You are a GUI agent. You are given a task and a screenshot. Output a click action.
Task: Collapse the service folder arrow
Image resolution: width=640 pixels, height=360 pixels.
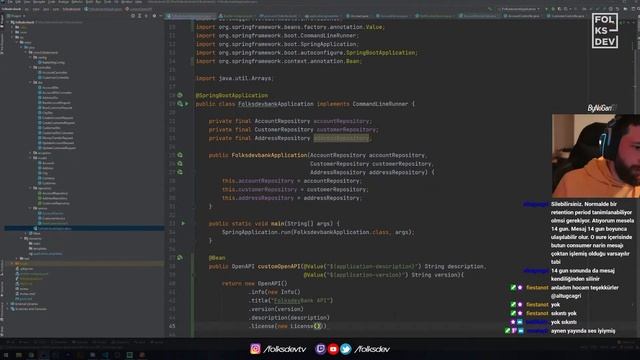tap(31, 208)
